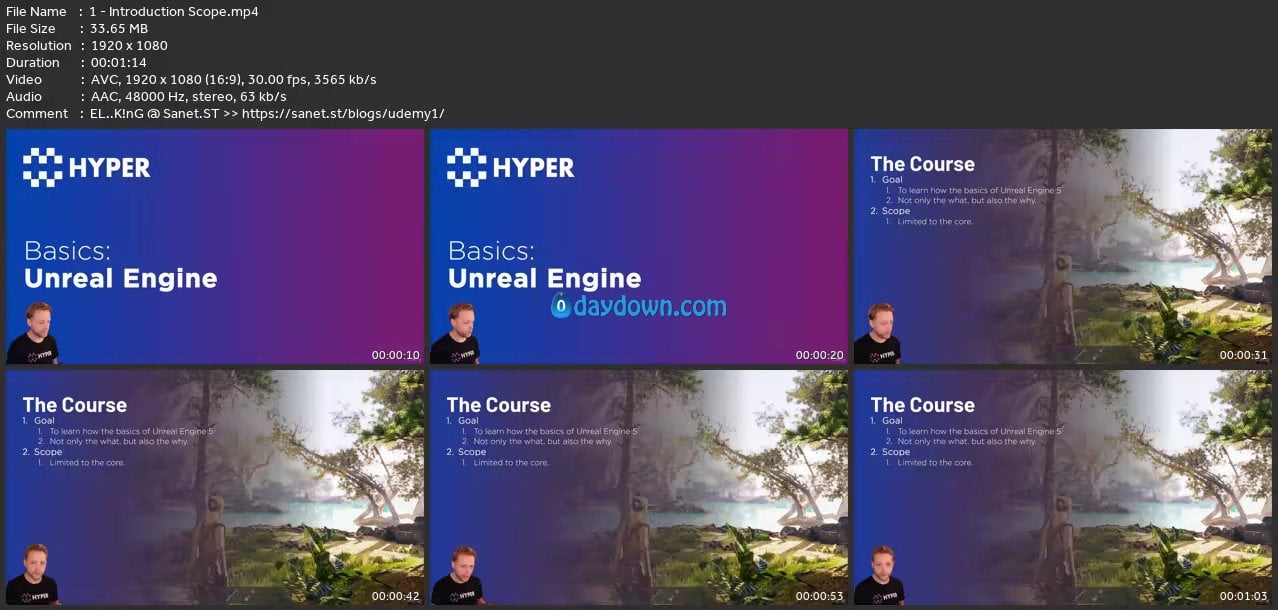
Task: Click the '00:00:53' timestamp text
Action: click(x=819, y=596)
